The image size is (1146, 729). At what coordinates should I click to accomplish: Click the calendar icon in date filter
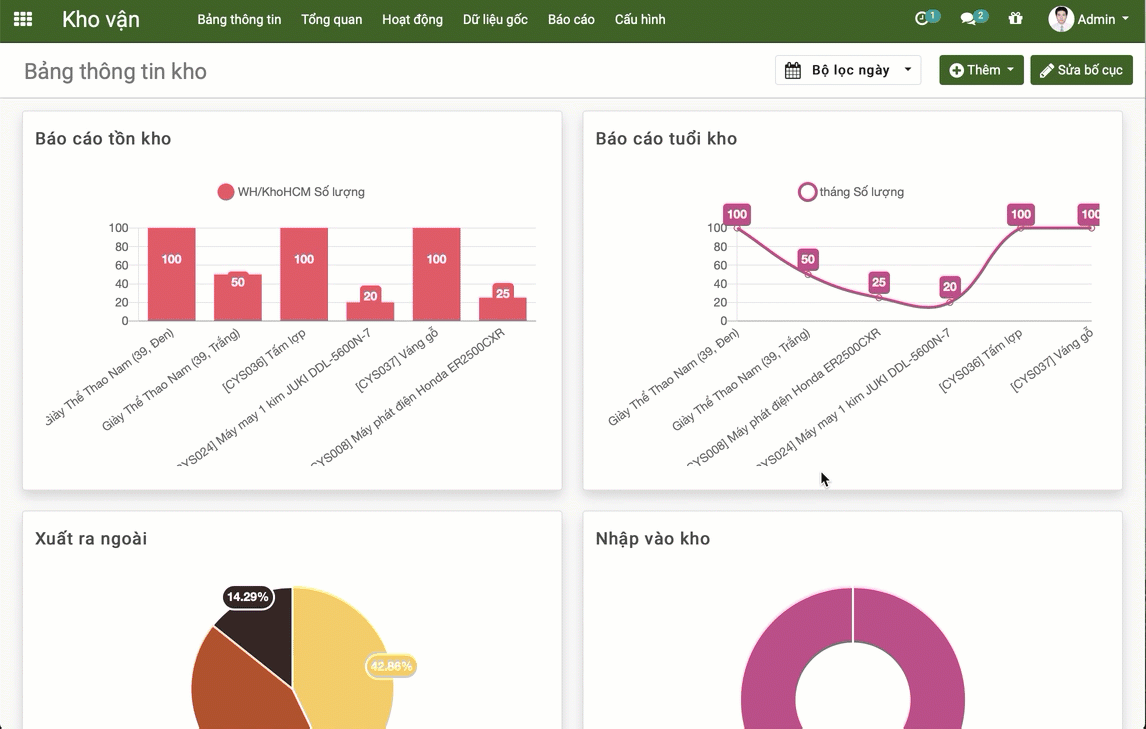tap(793, 70)
